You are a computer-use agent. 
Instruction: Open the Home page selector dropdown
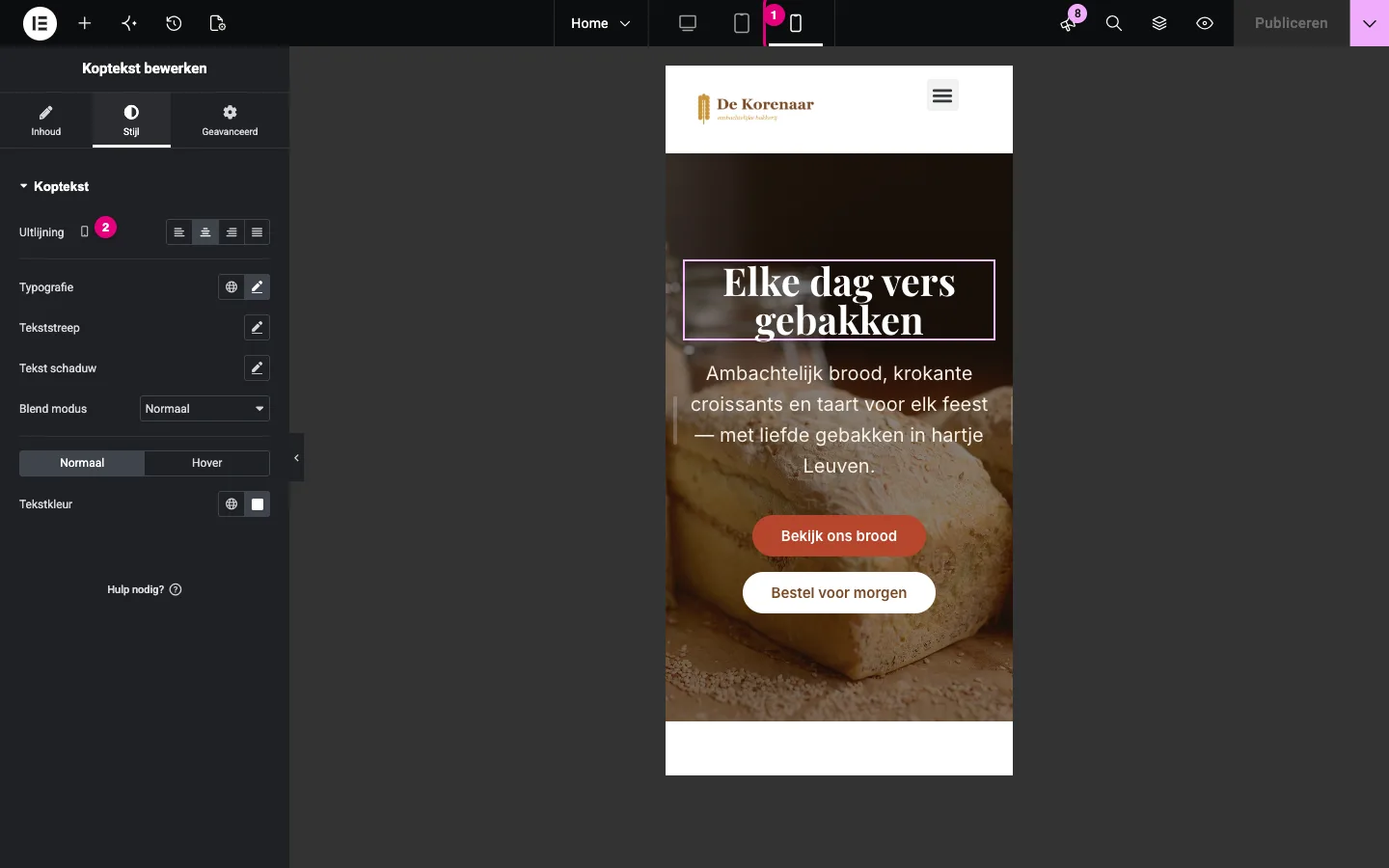pos(600,23)
